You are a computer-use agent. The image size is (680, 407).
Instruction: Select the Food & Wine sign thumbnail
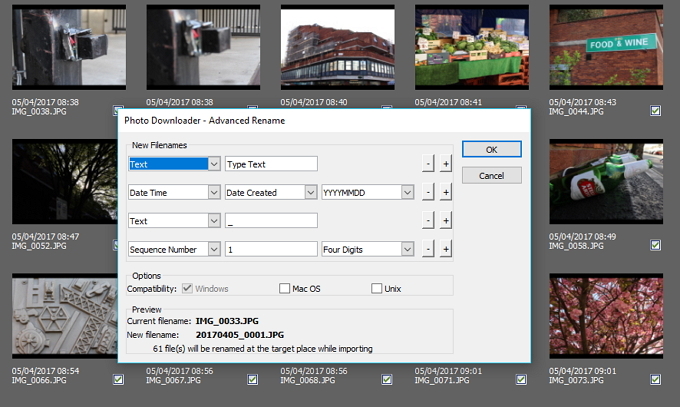click(606, 47)
